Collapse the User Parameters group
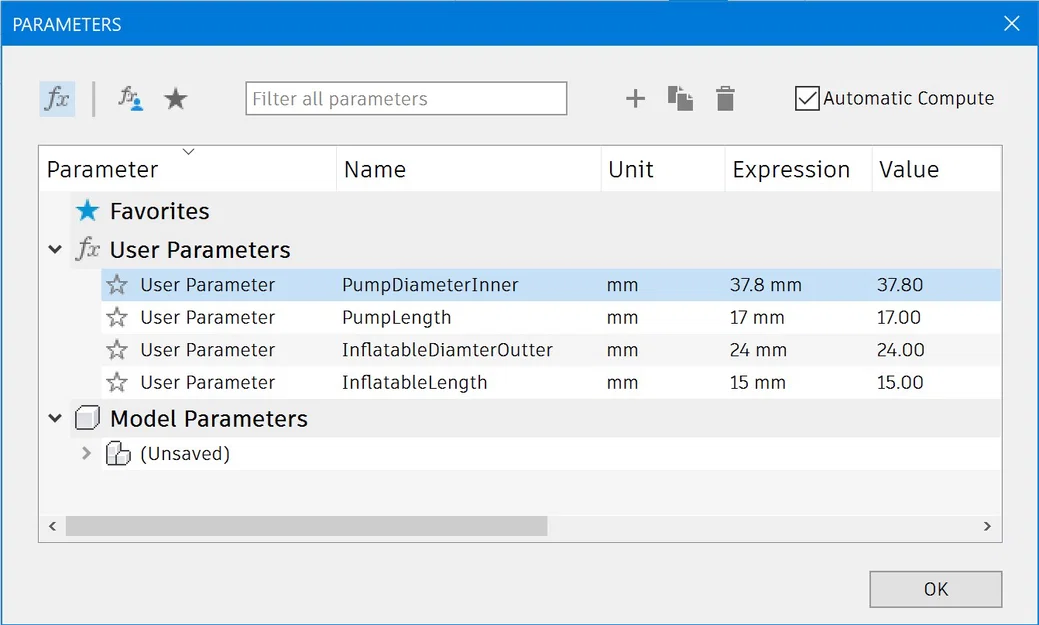Image resolution: width=1039 pixels, height=625 pixels. (55, 250)
